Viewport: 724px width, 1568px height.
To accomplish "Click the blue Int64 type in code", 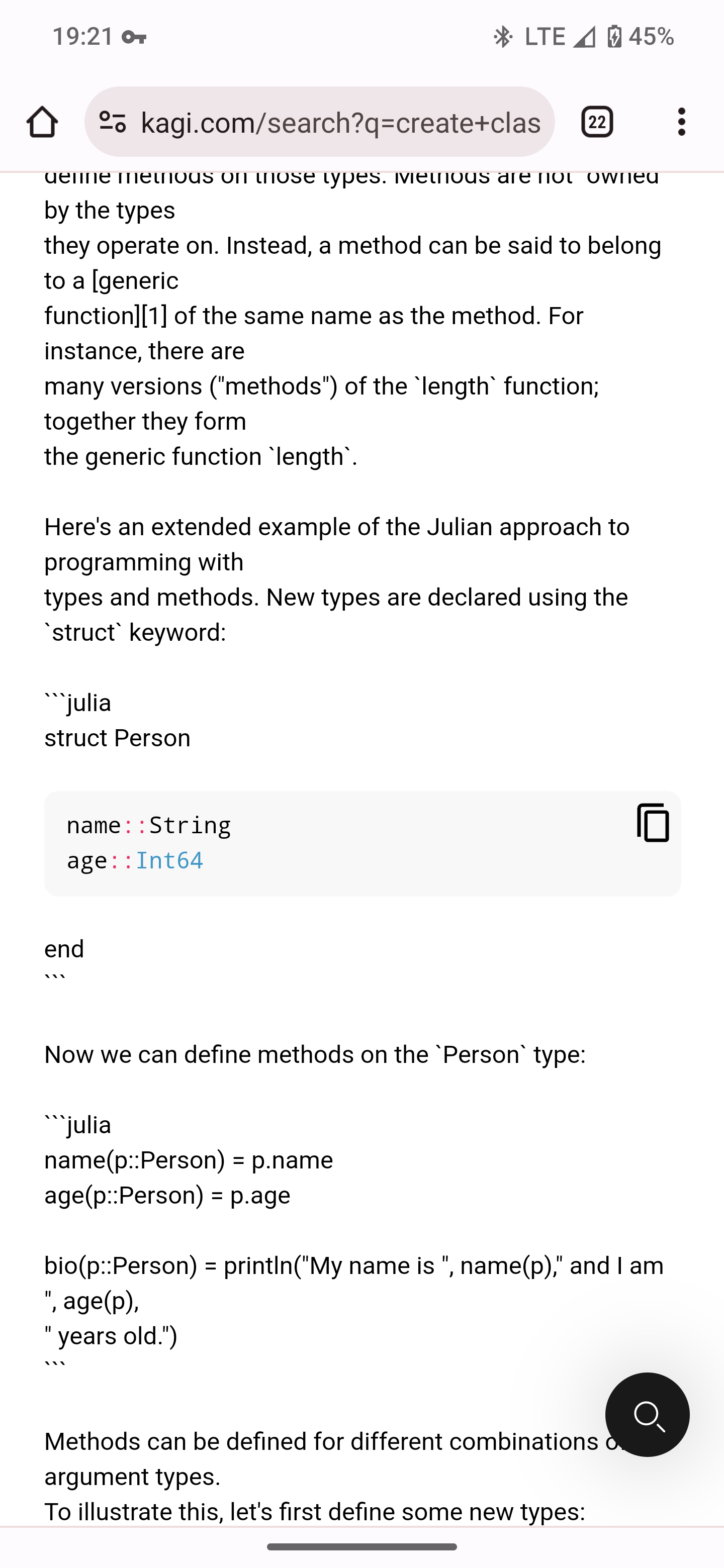I will [168, 860].
